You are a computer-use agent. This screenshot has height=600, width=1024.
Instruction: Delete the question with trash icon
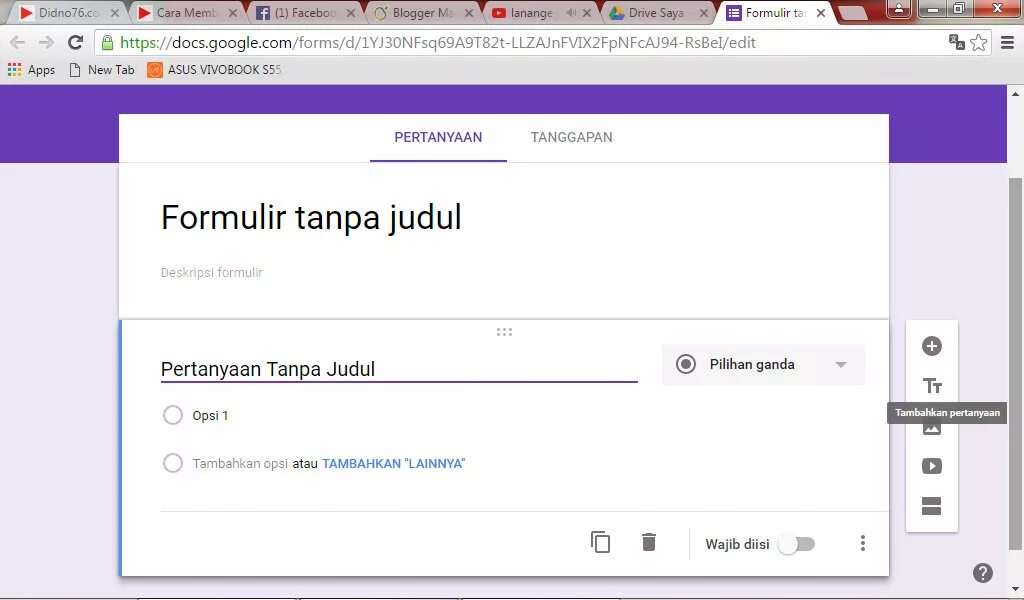coord(648,543)
